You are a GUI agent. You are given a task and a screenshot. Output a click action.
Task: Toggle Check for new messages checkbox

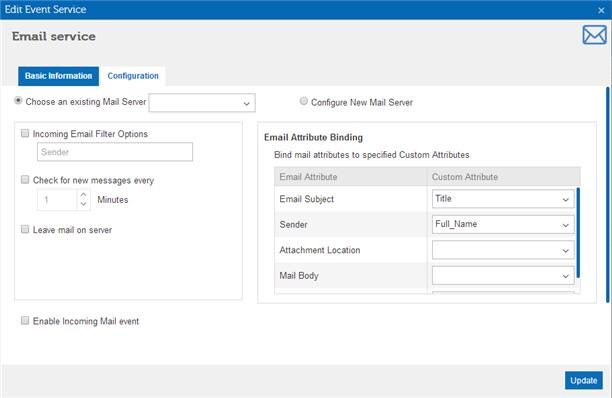pyautogui.click(x=25, y=179)
